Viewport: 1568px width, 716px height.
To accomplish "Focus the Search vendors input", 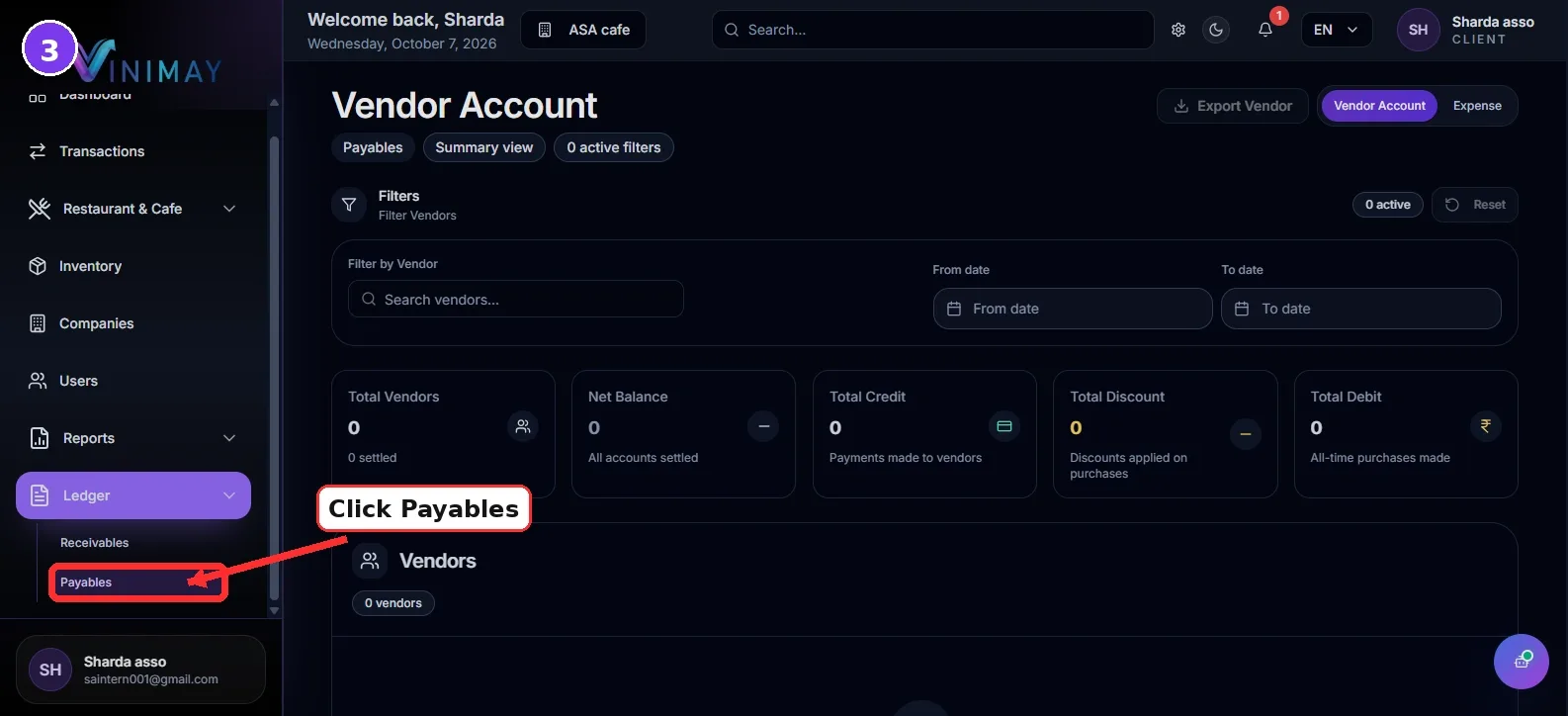I will (x=516, y=299).
